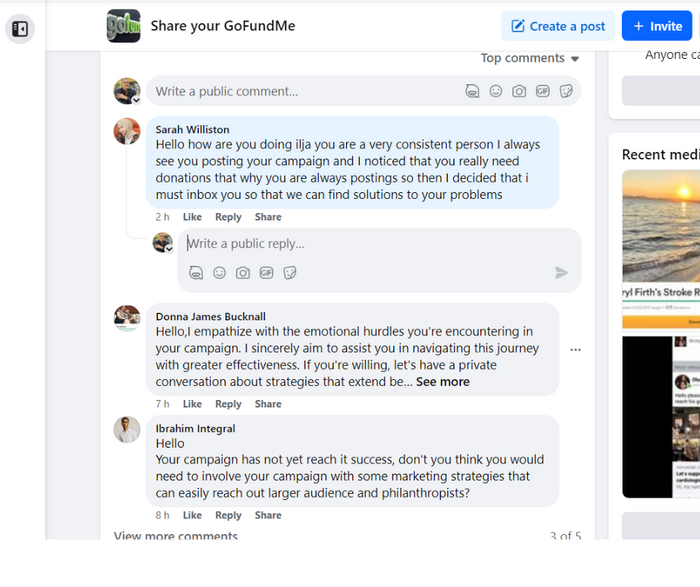Like Sarah Williston's comment
Image resolution: width=700 pixels, height=587 pixels.
click(x=192, y=217)
